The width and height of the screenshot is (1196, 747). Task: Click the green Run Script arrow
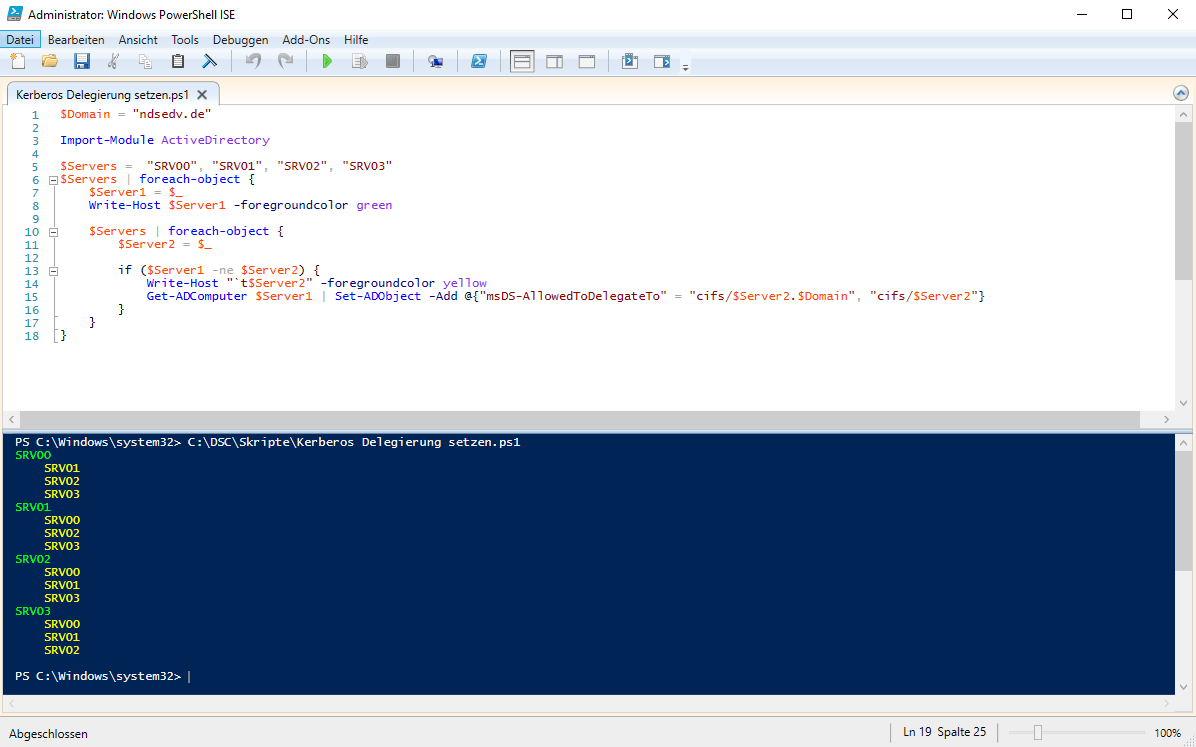(x=327, y=62)
